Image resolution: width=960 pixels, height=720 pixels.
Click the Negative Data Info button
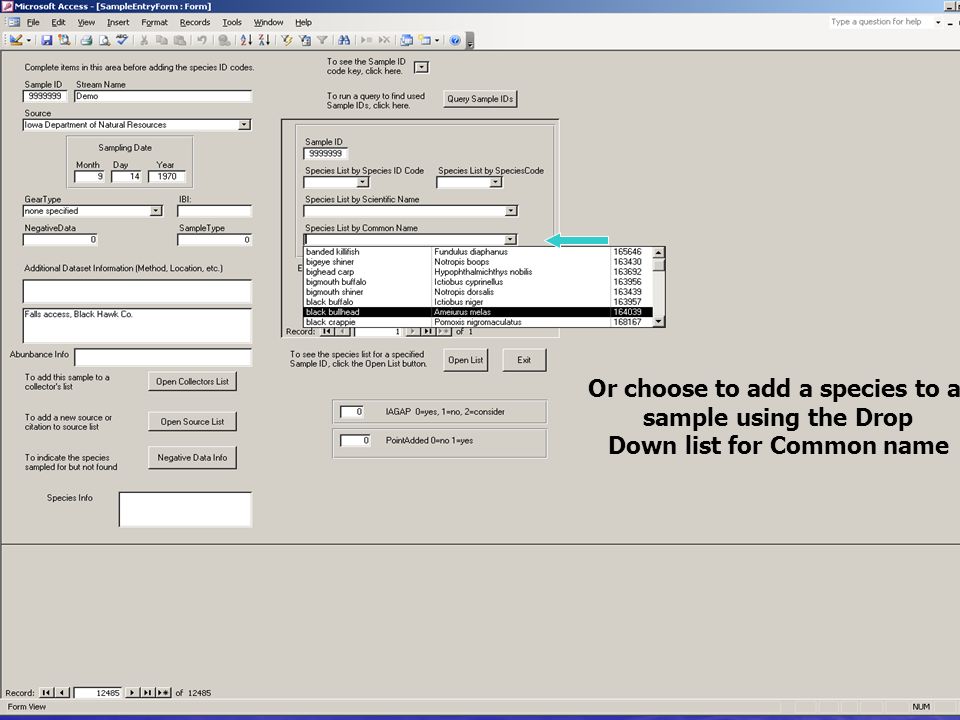[x=192, y=457]
